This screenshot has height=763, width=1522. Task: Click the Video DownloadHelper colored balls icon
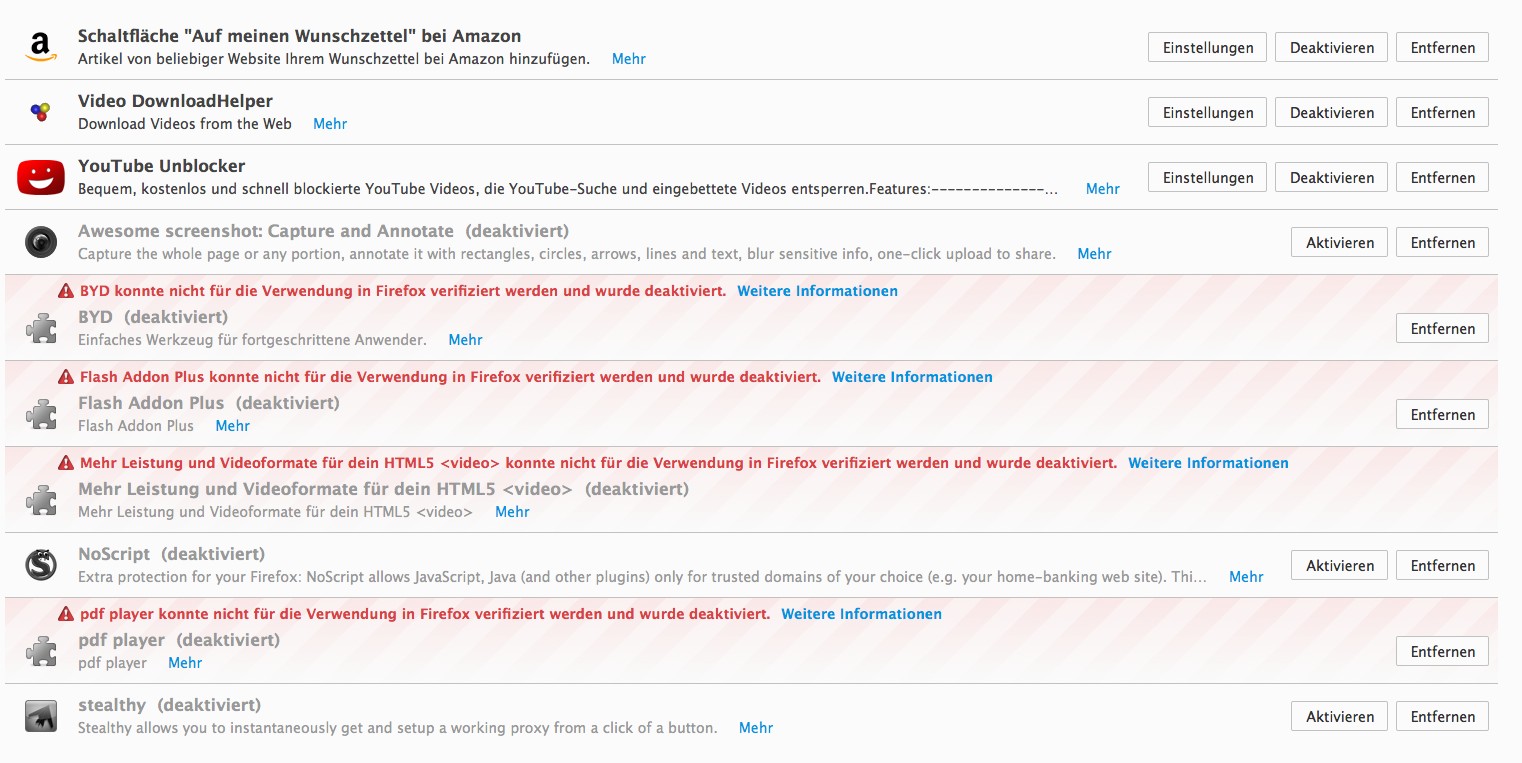click(x=40, y=112)
